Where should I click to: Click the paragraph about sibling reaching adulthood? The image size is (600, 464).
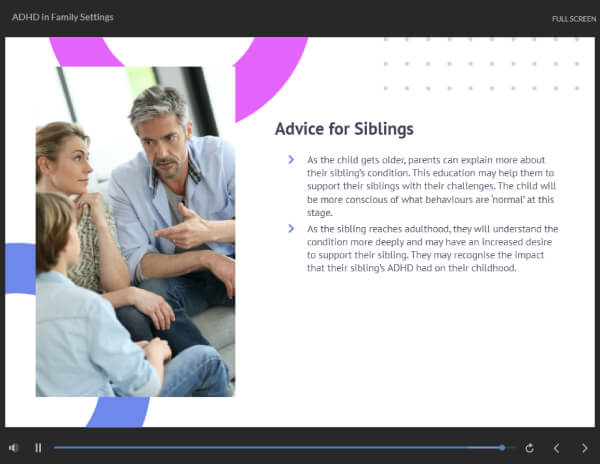432,248
